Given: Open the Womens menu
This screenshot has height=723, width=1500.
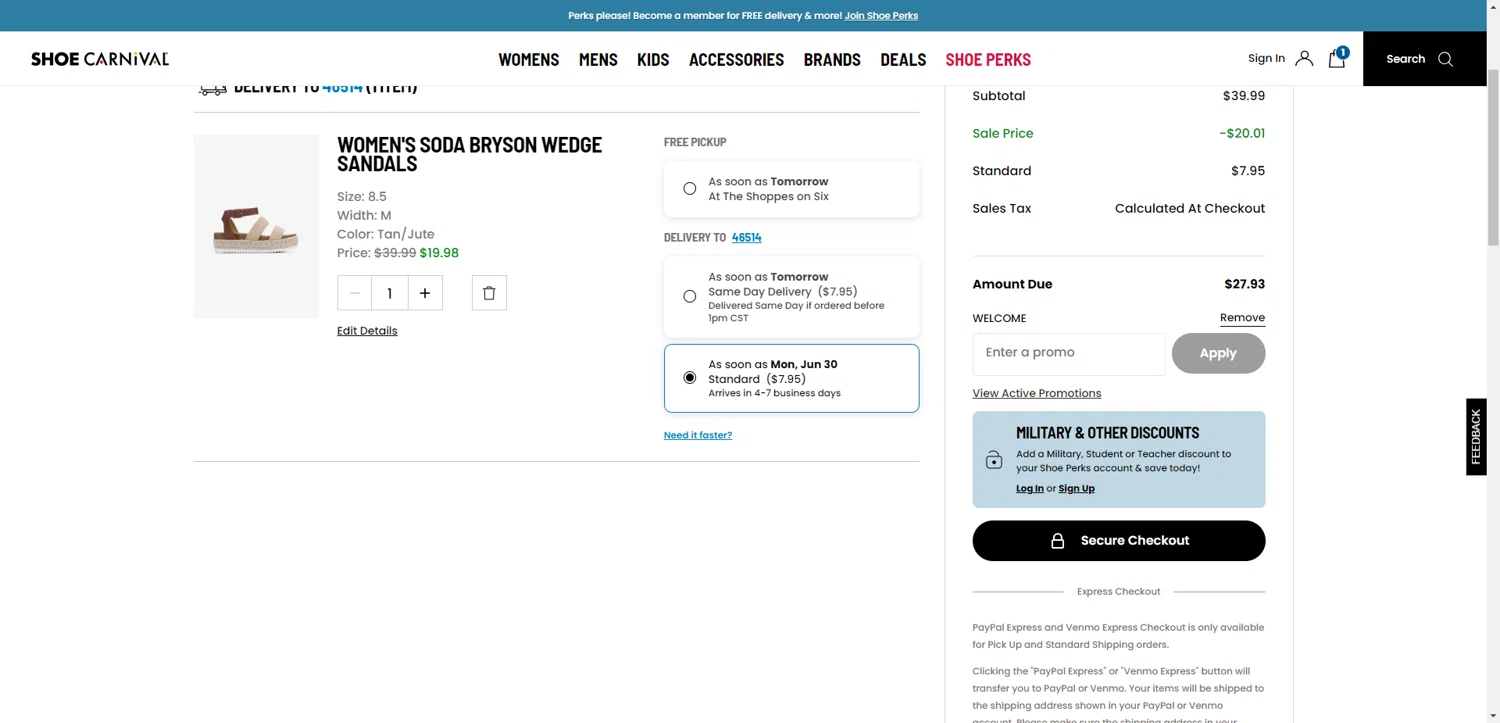Looking at the screenshot, I should coord(529,59).
